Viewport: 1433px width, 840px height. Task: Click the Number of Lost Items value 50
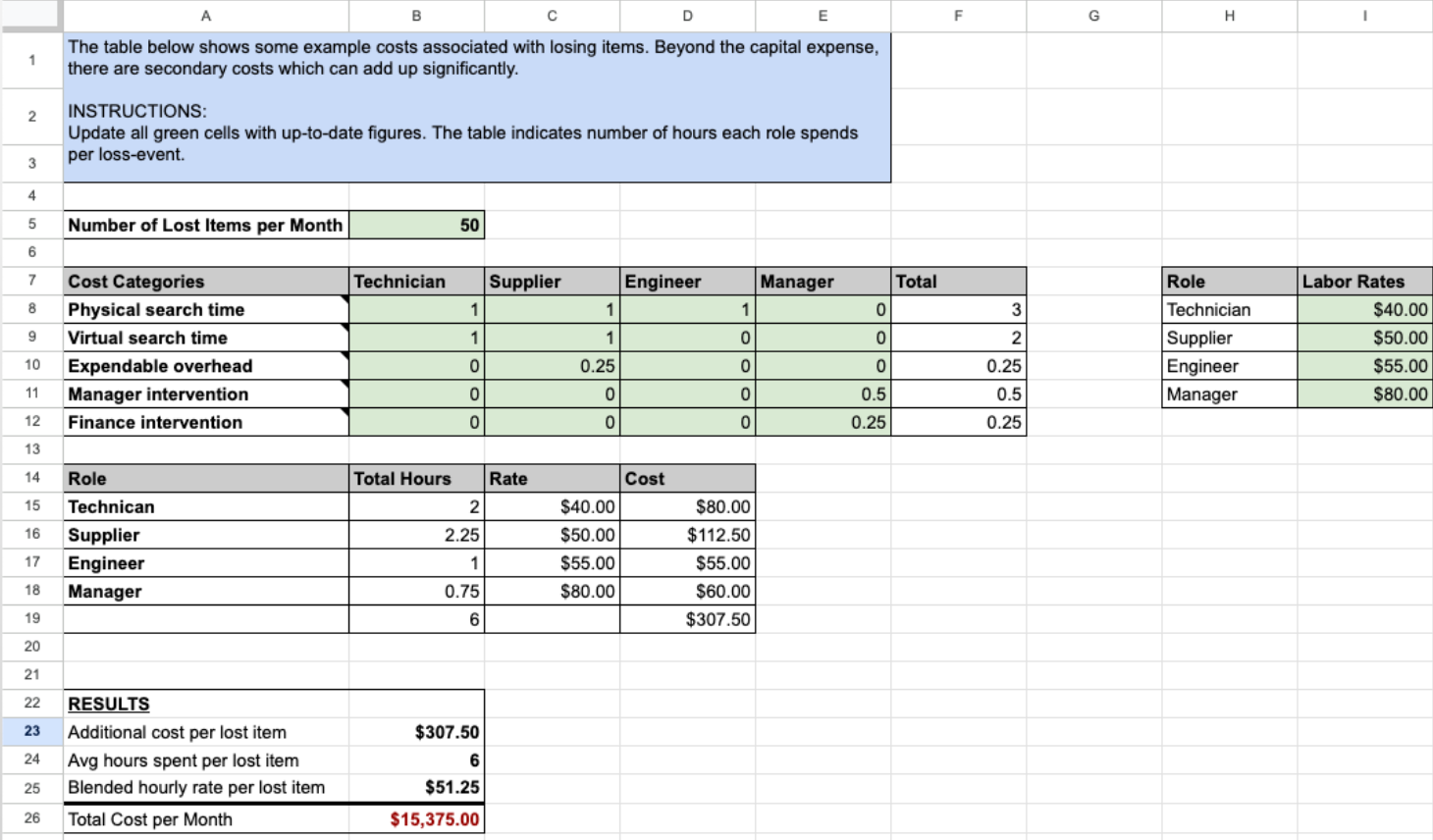(416, 225)
